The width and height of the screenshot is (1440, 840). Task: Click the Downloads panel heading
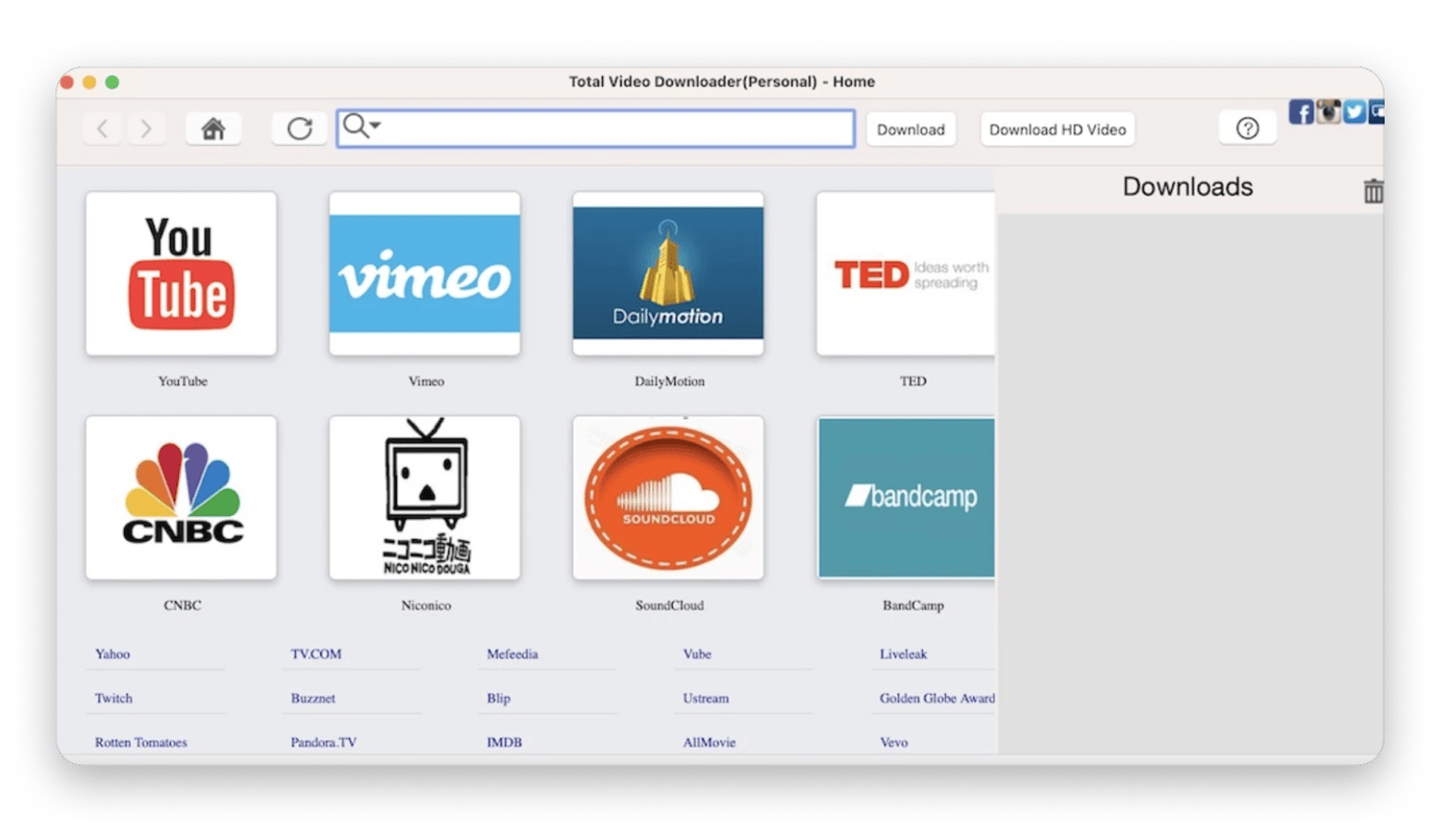click(x=1187, y=186)
